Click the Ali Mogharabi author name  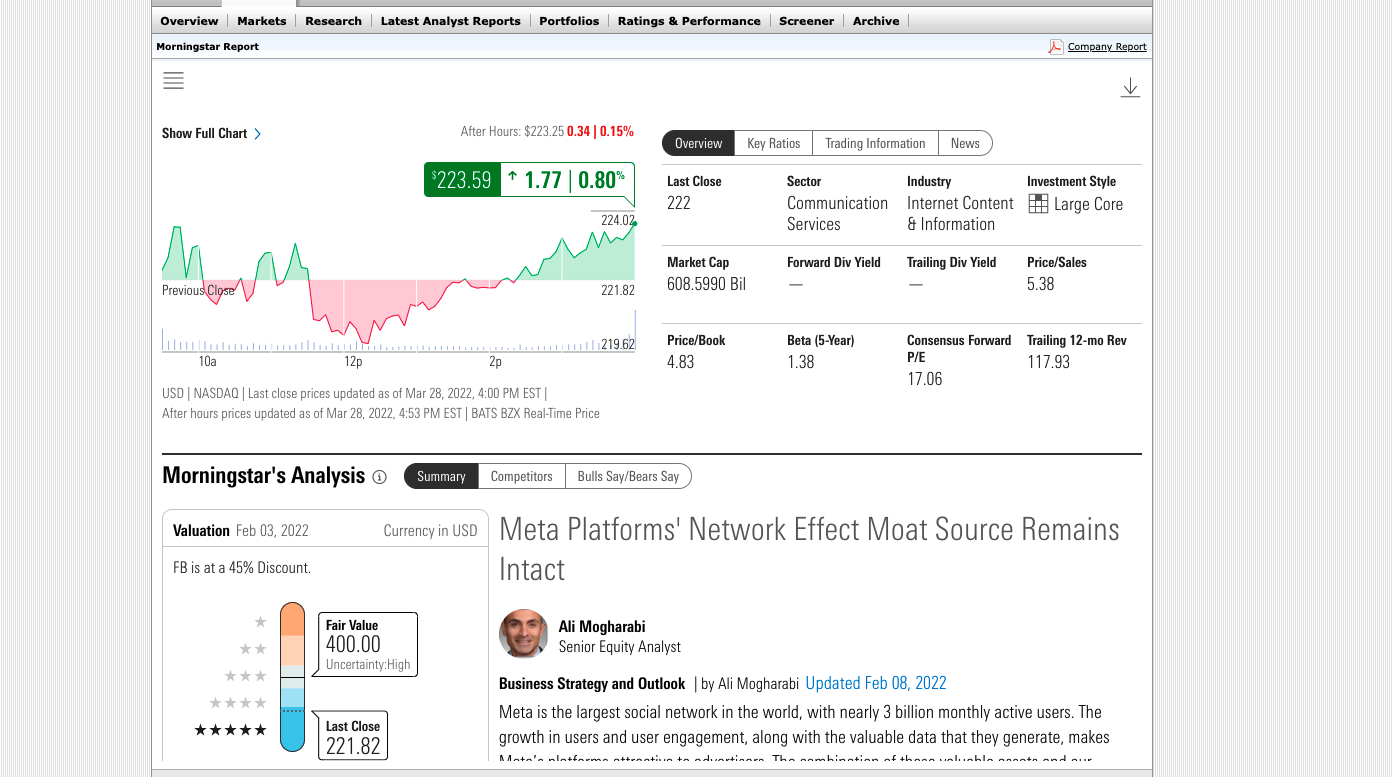point(602,627)
